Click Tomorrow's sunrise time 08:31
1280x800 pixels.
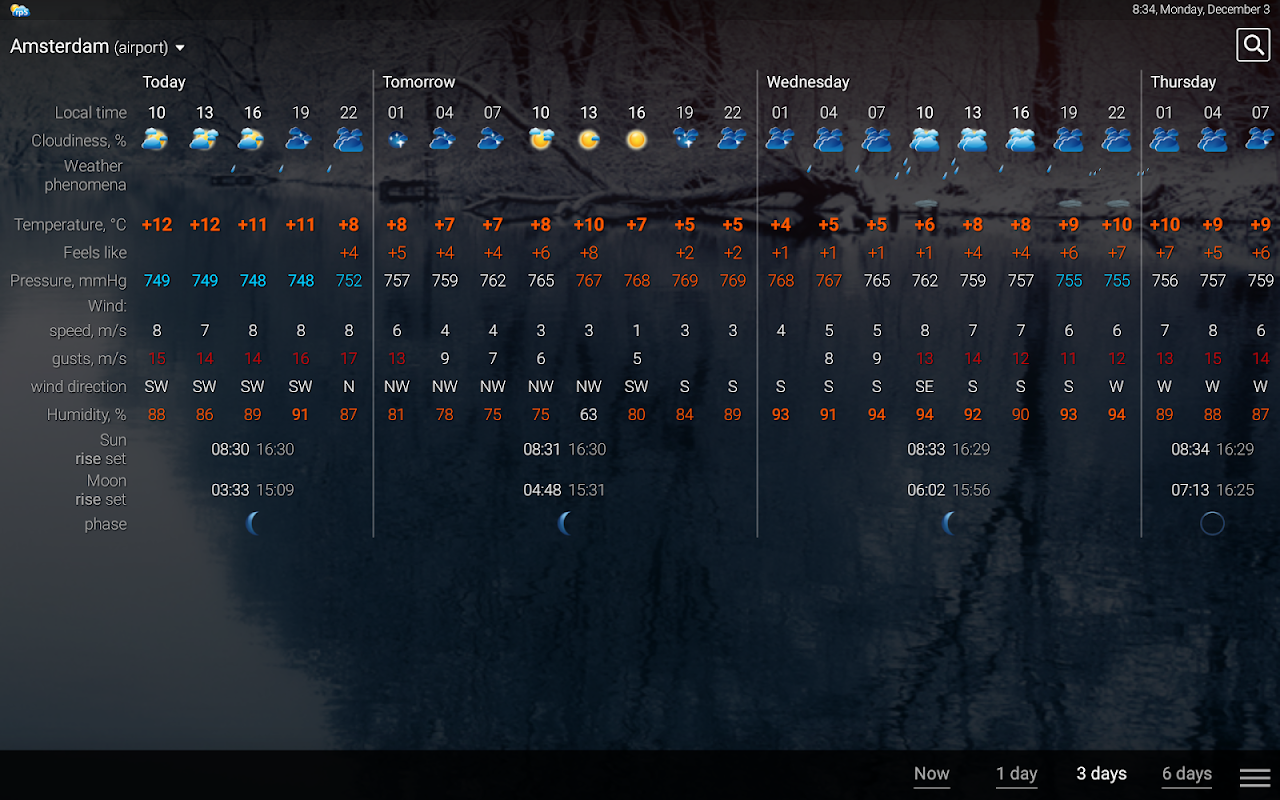click(x=542, y=450)
